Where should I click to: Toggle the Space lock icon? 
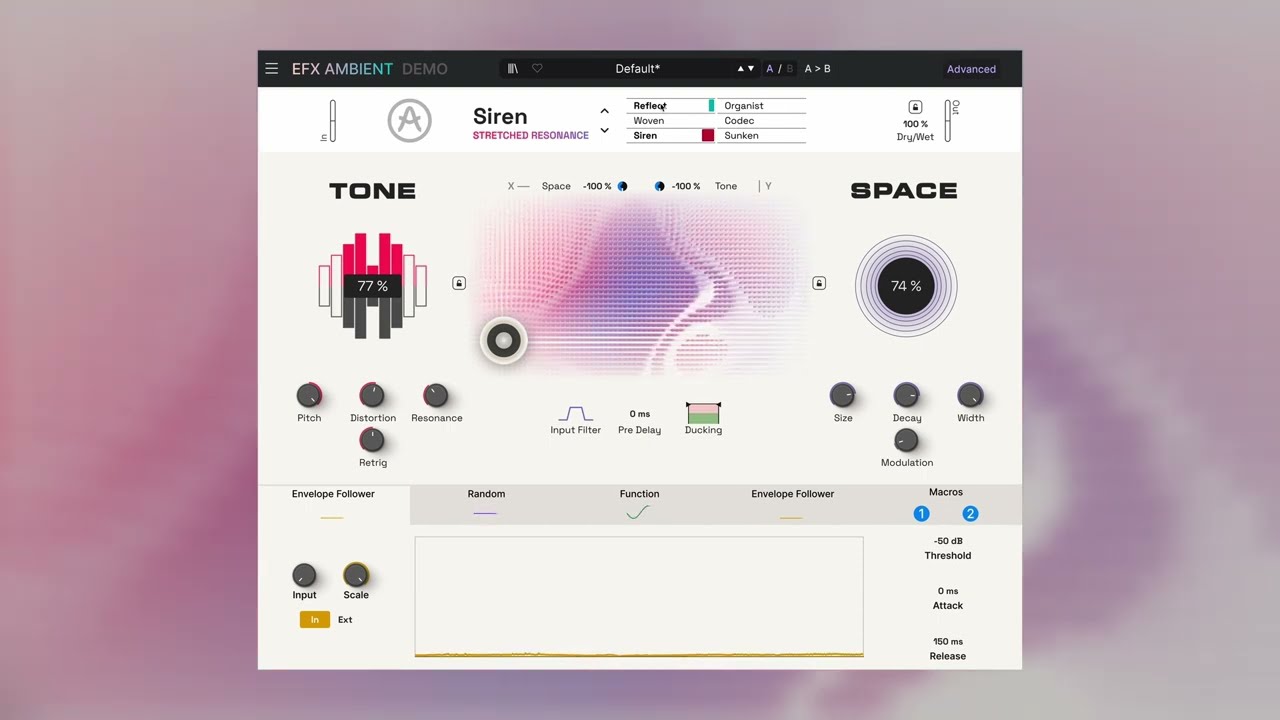pos(819,284)
